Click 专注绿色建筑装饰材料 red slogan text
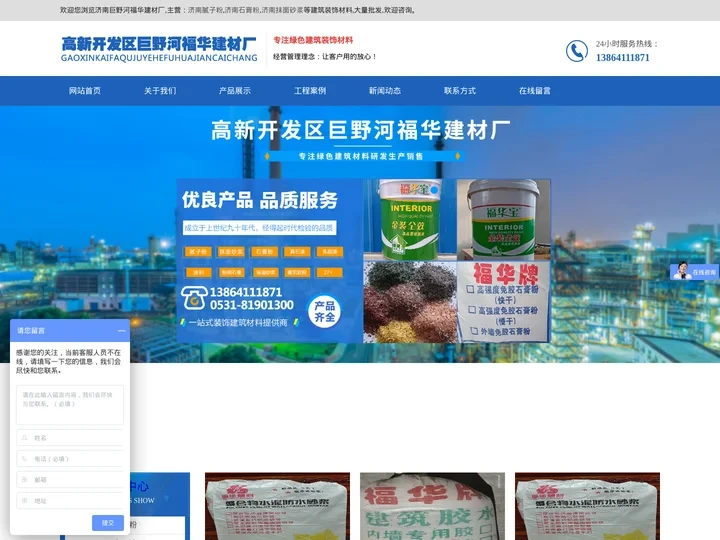720x540 pixels. 313,40
